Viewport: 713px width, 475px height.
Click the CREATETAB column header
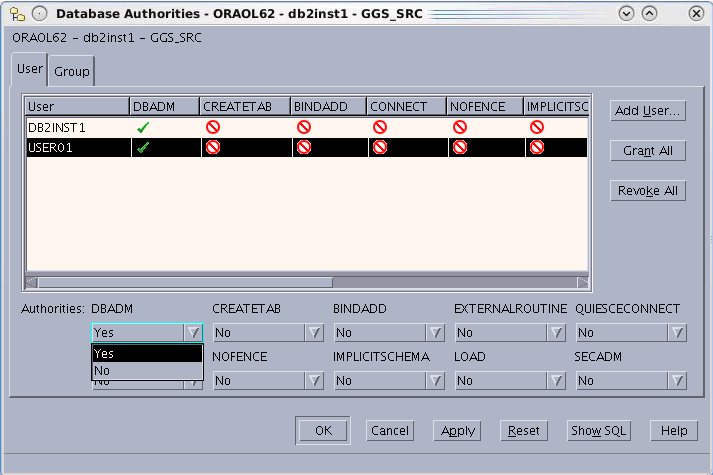245,106
